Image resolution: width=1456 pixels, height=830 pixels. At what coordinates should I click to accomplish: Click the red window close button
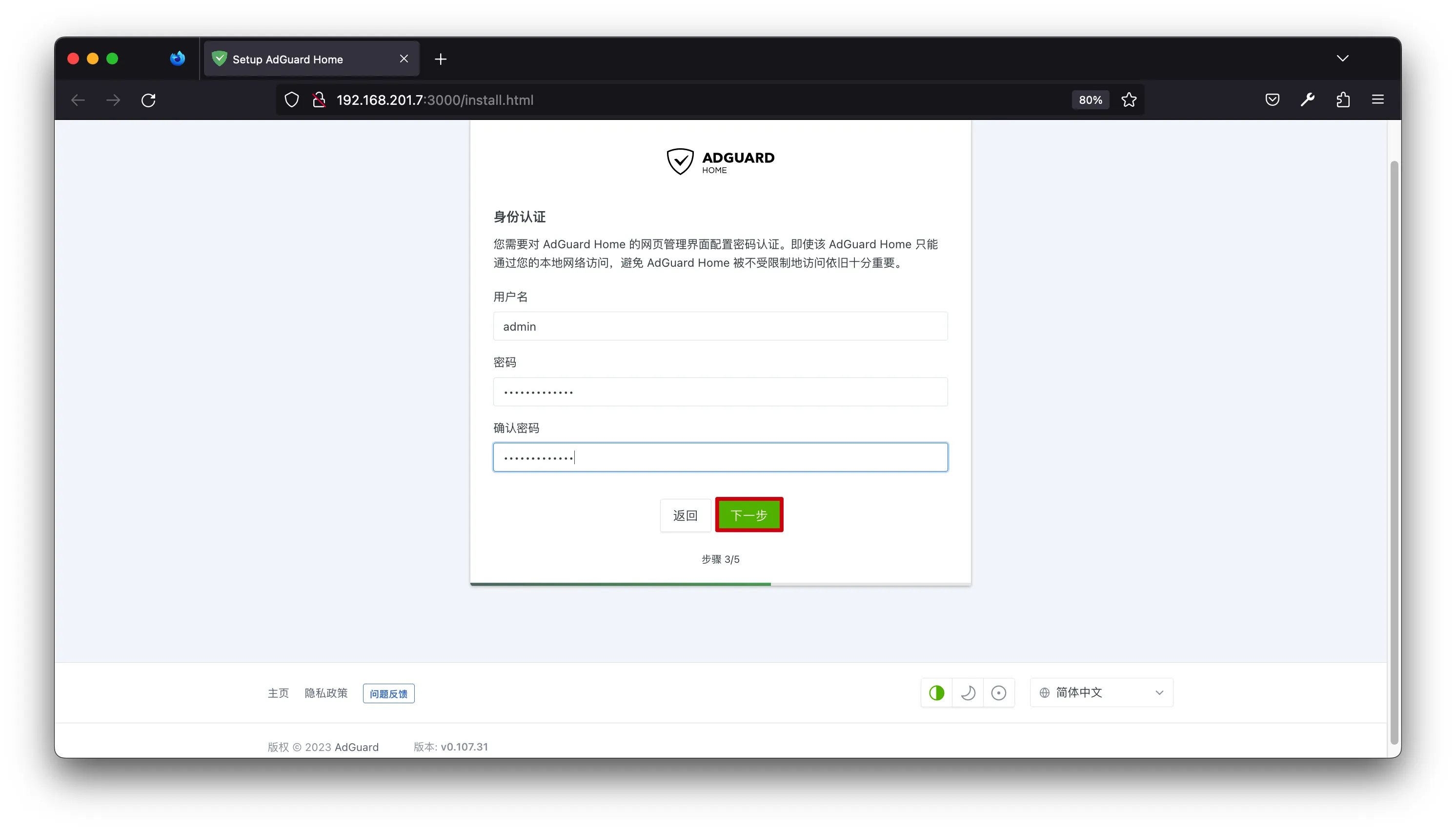click(x=73, y=59)
